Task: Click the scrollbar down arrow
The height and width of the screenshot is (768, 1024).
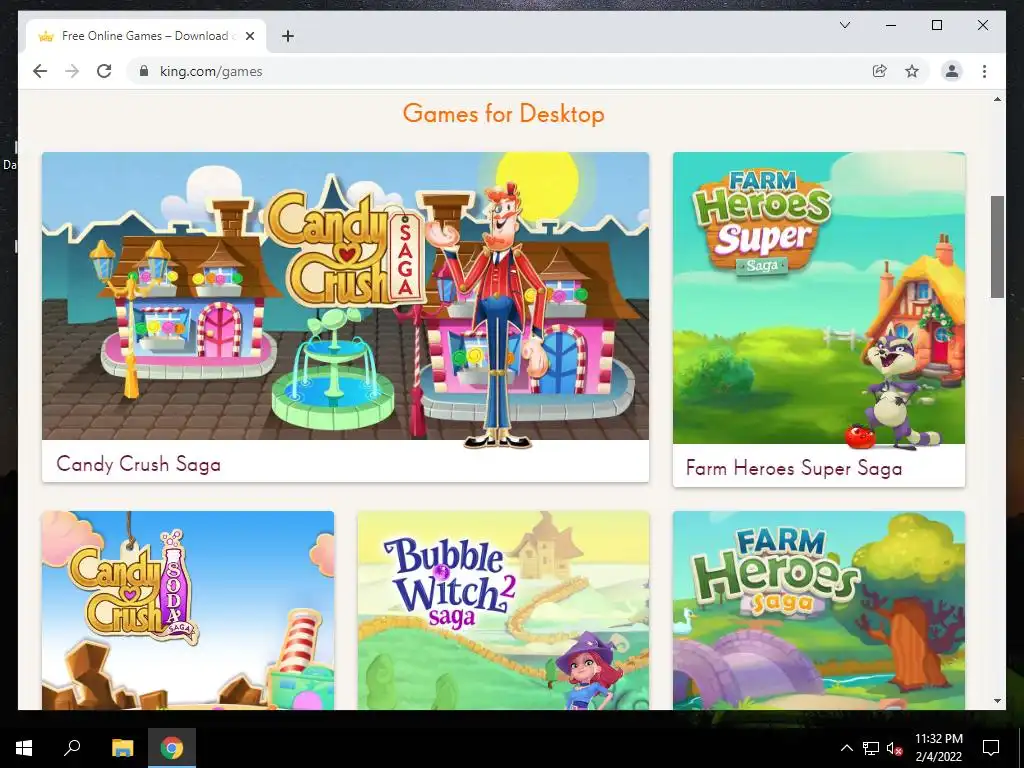Action: pyautogui.click(x=997, y=701)
